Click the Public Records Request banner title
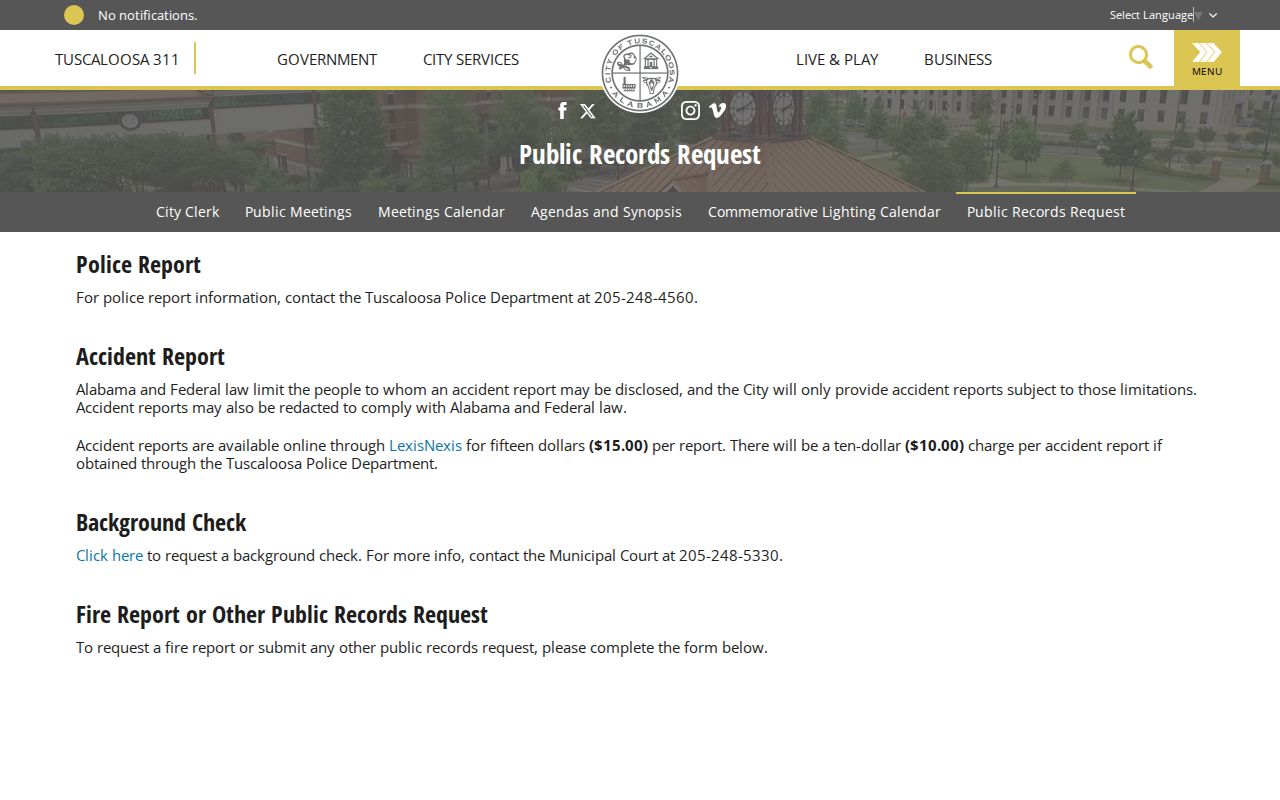1280x800 pixels. pyautogui.click(x=640, y=155)
